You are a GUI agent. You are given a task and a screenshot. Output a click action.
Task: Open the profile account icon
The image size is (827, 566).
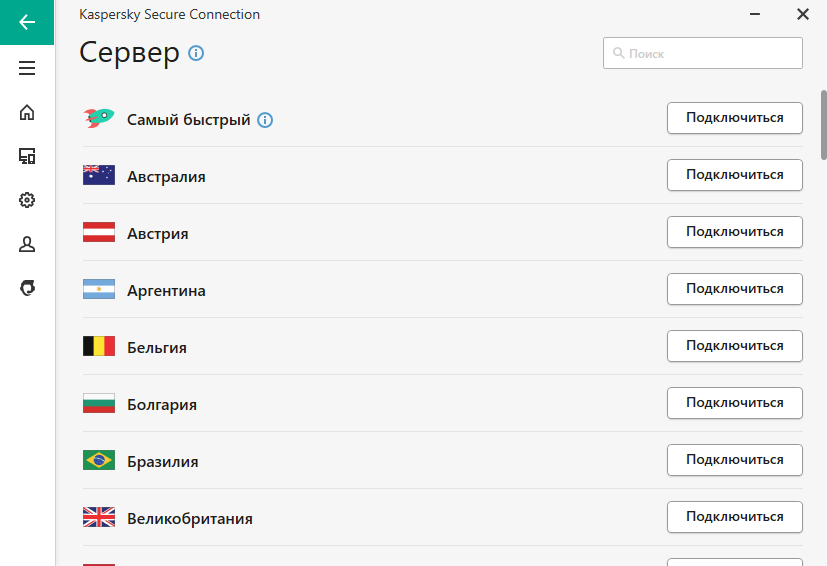click(27, 244)
